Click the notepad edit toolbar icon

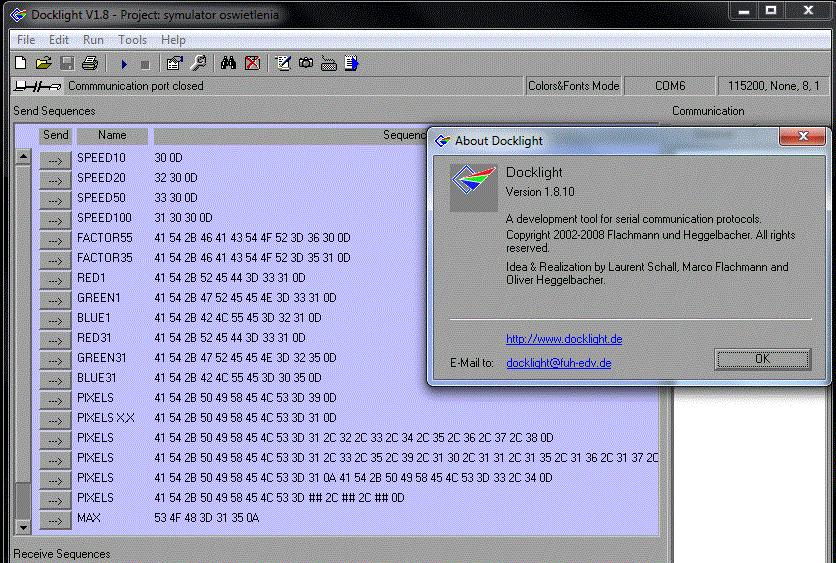(x=282, y=63)
